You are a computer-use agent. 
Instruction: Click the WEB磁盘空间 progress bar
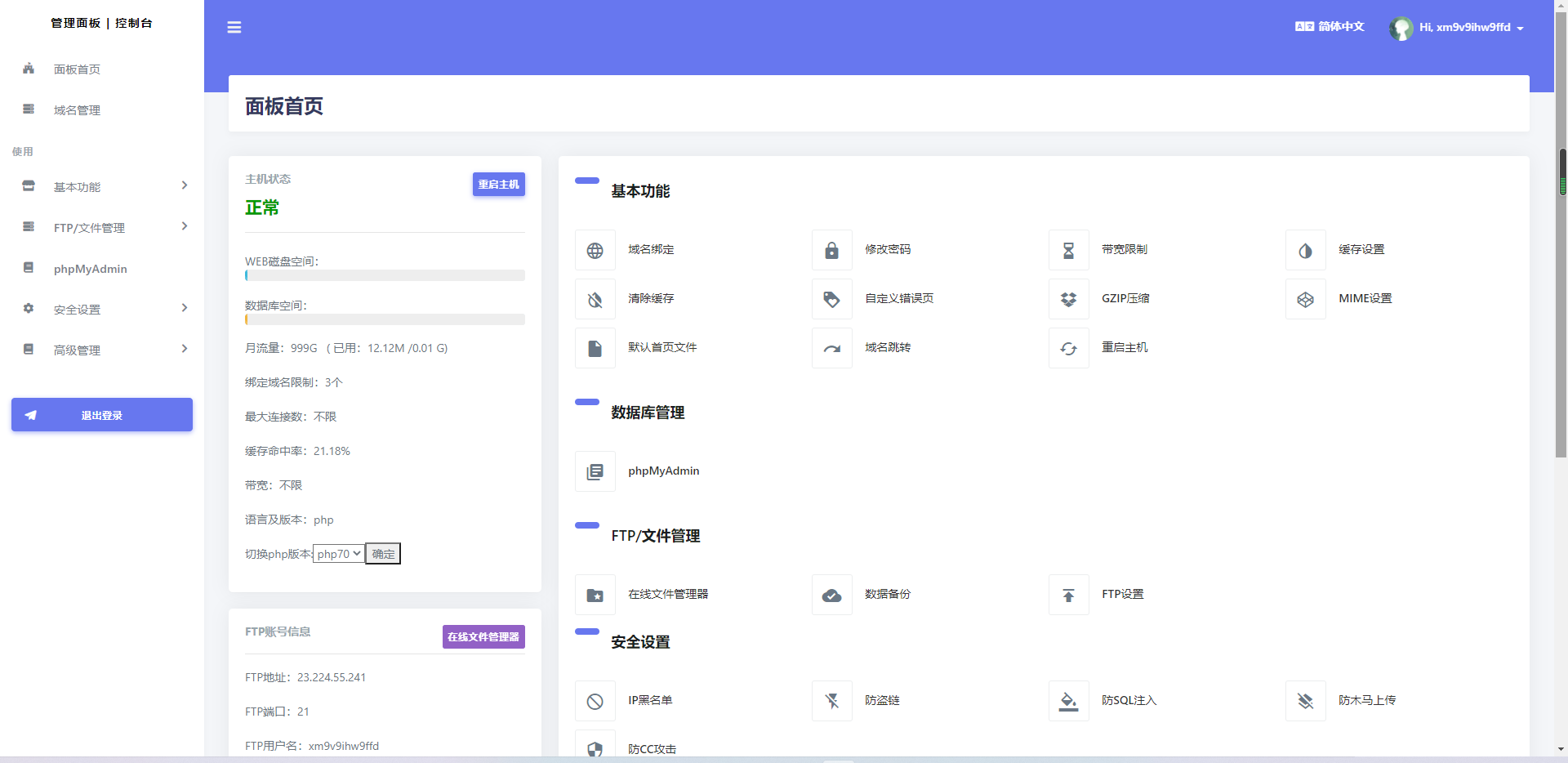(x=385, y=276)
